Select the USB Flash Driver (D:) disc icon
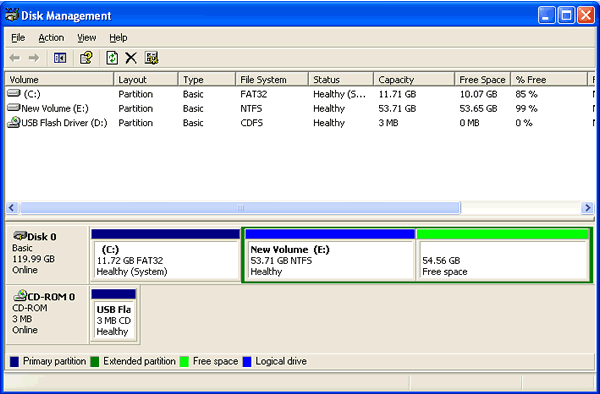This screenshot has width=600, height=394. tap(14, 122)
